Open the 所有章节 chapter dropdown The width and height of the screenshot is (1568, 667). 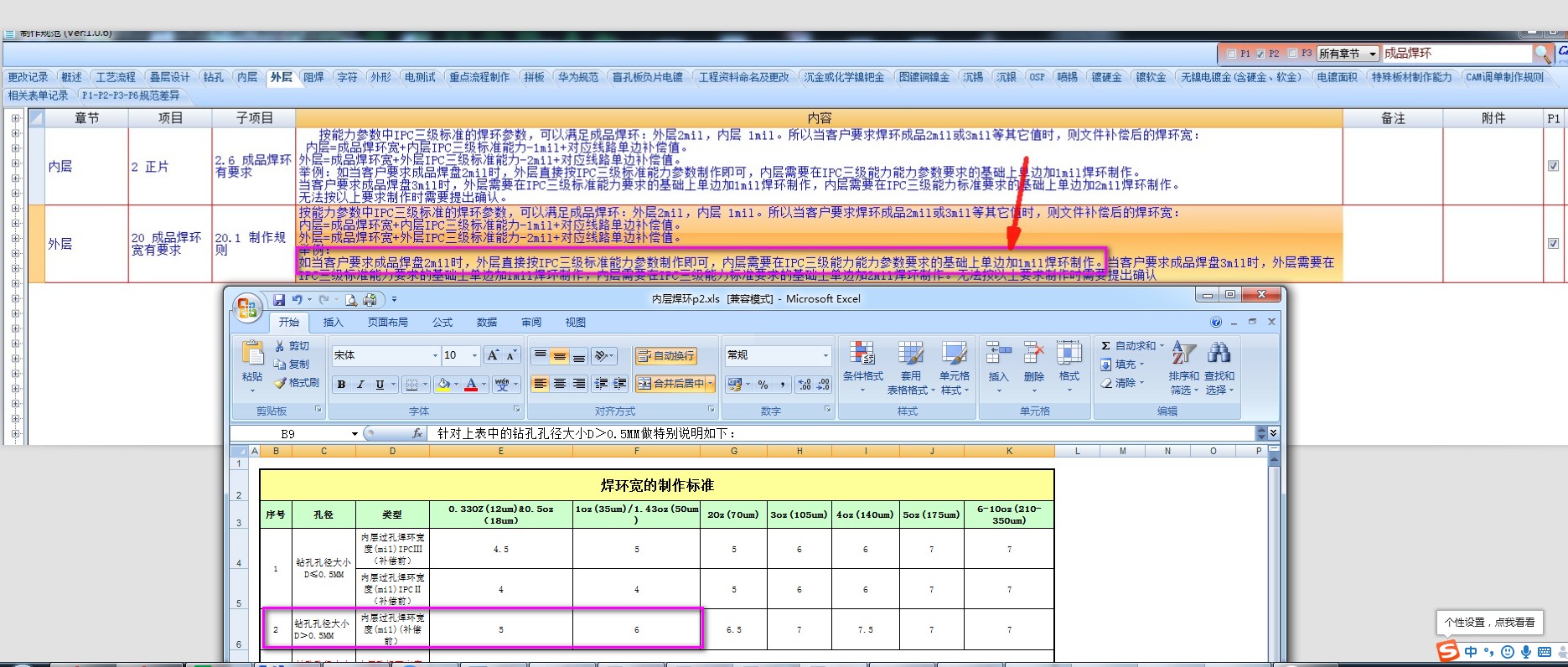click(x=1373, y=54)
